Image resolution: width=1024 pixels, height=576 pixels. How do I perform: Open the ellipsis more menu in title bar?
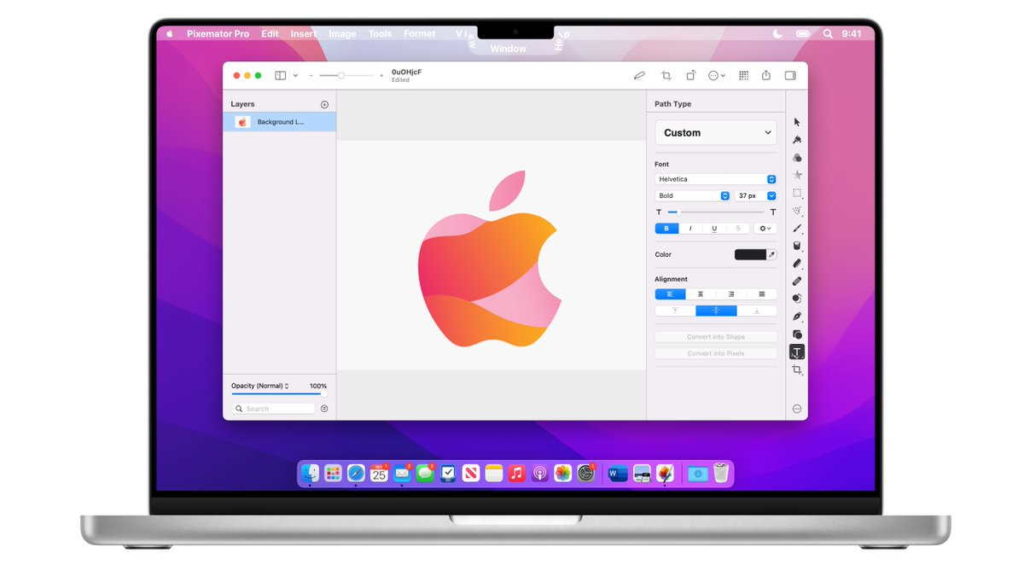click(x=716, y=76)
